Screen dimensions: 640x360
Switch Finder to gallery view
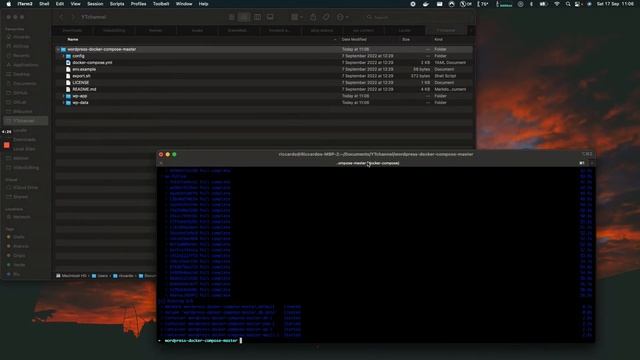click(270, 17)
